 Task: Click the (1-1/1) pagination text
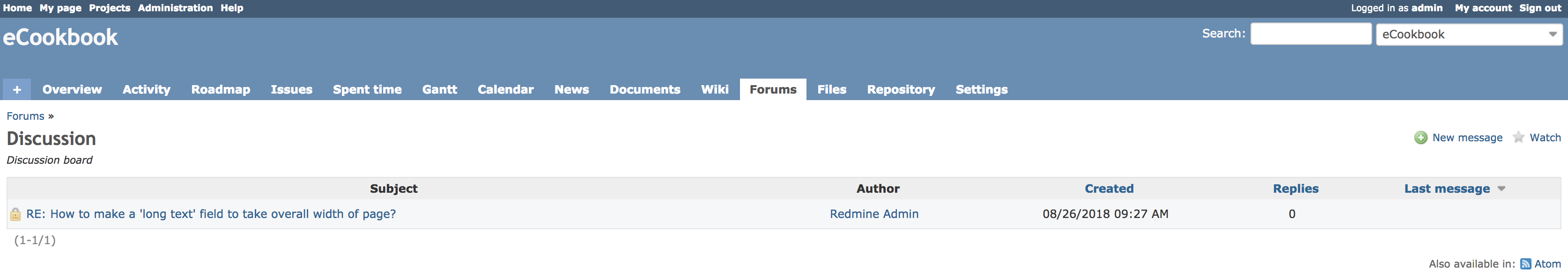(35, 240)
